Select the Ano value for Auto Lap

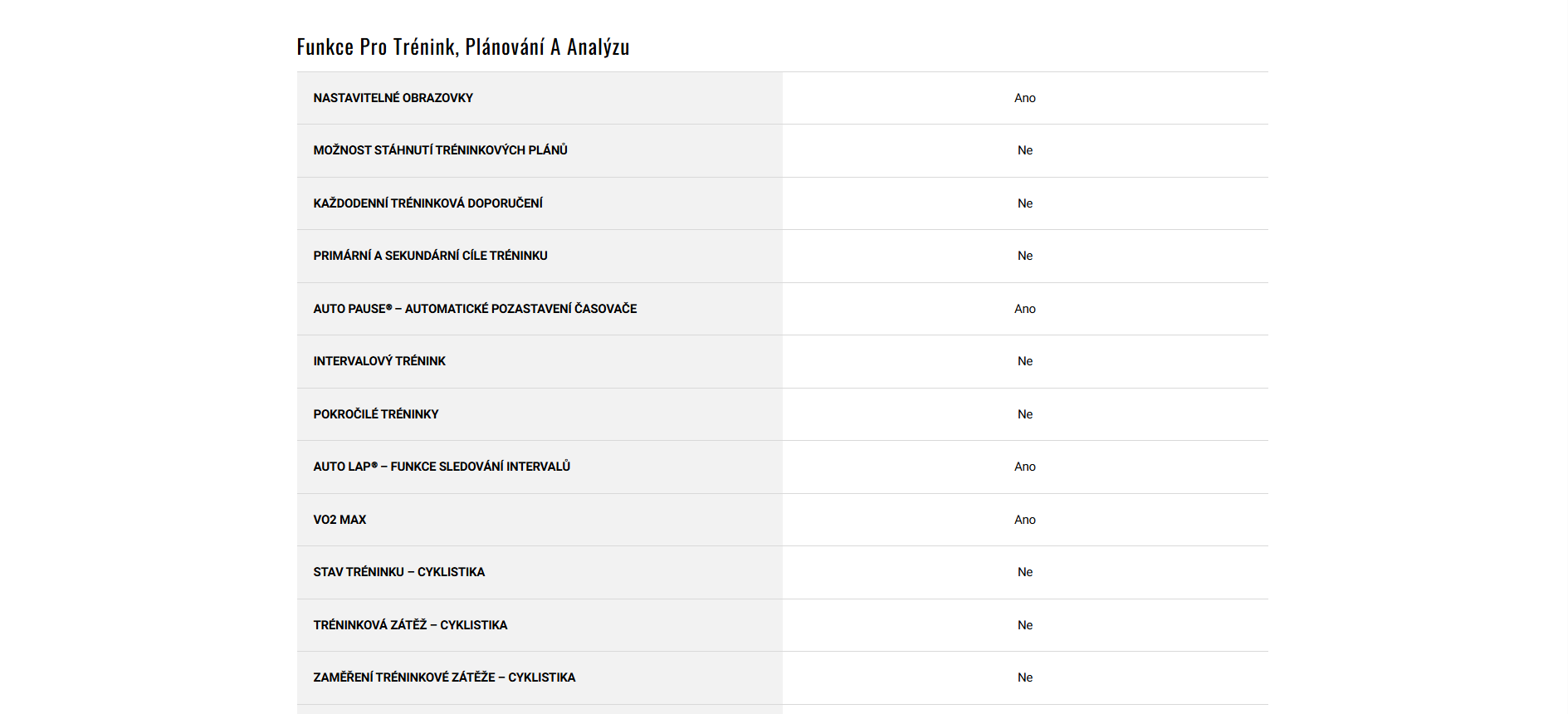pos(1024,467)
